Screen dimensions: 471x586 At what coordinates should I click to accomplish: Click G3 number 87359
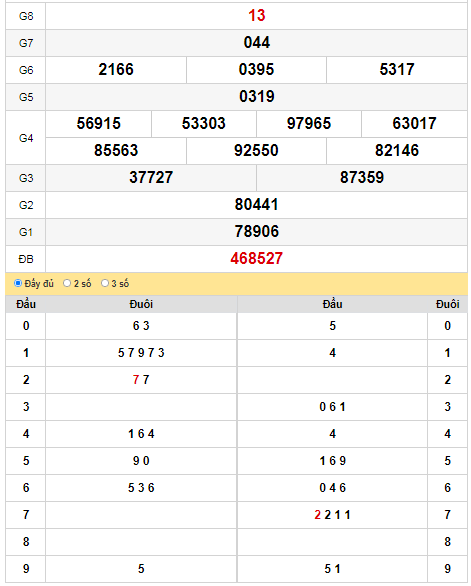(x=362, y=178)
